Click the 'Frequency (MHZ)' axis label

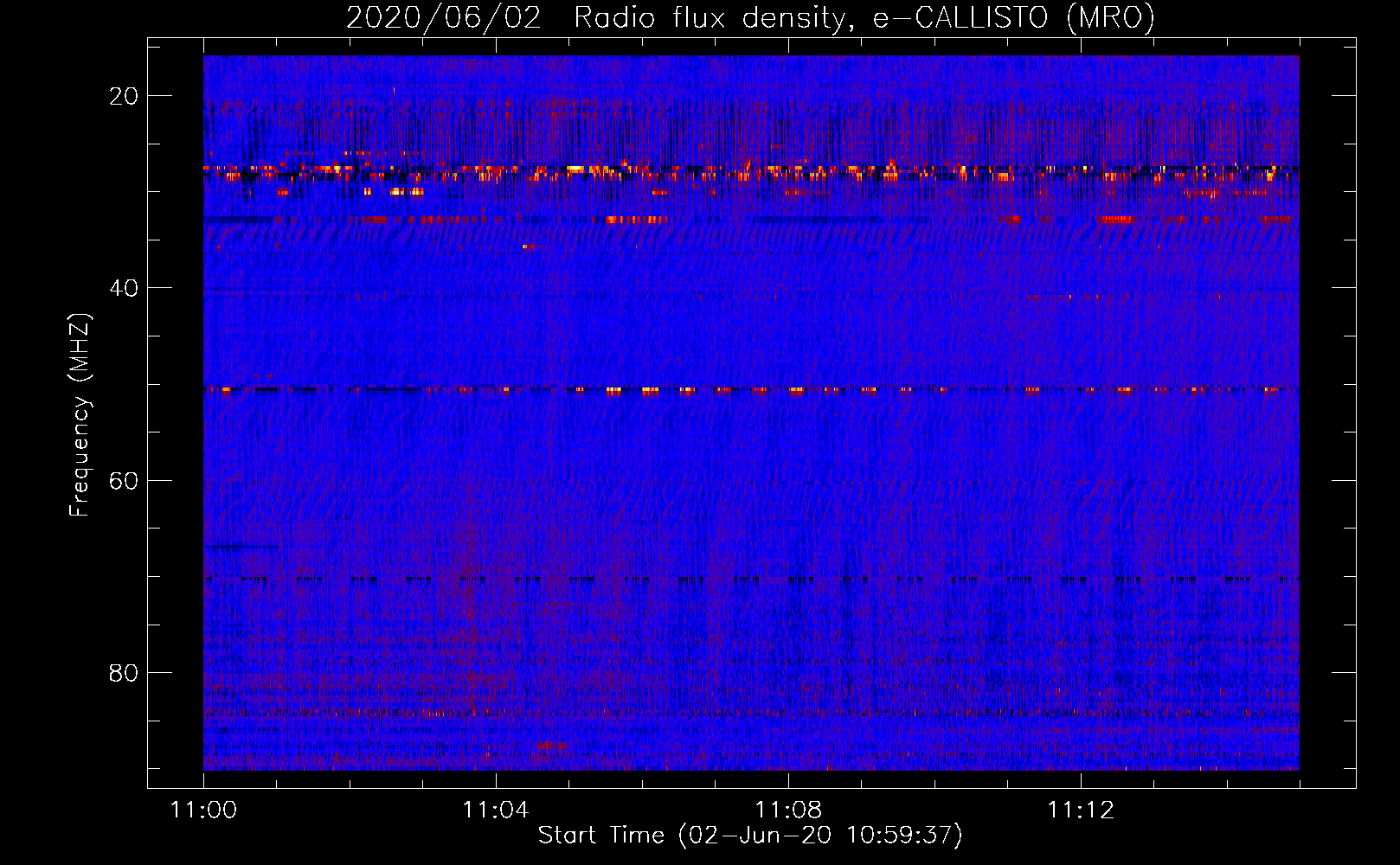(x=80, y=415)
